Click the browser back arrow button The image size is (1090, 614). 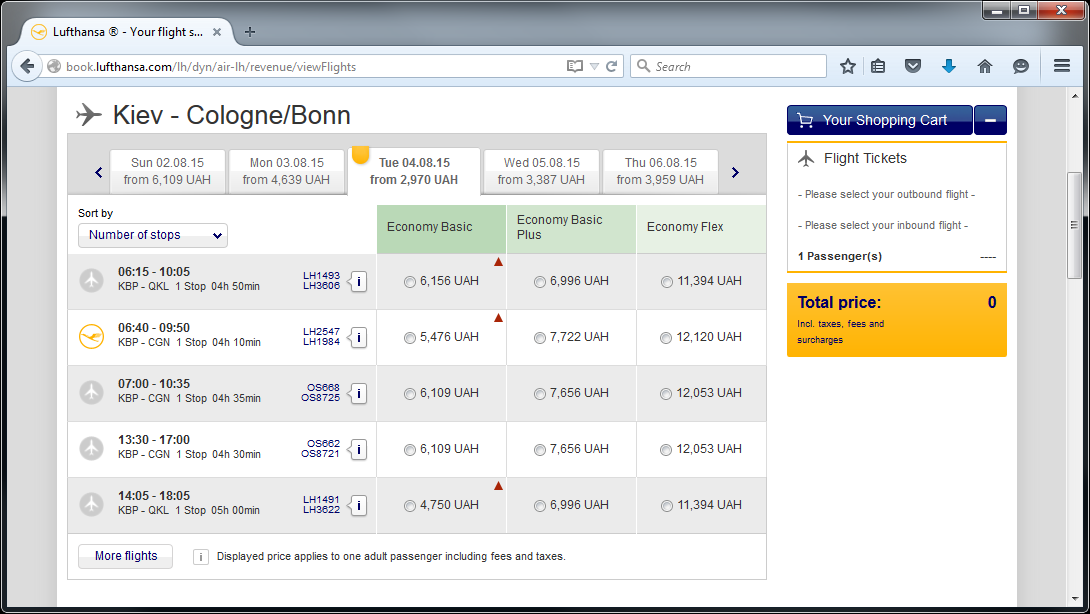point(27,67)
